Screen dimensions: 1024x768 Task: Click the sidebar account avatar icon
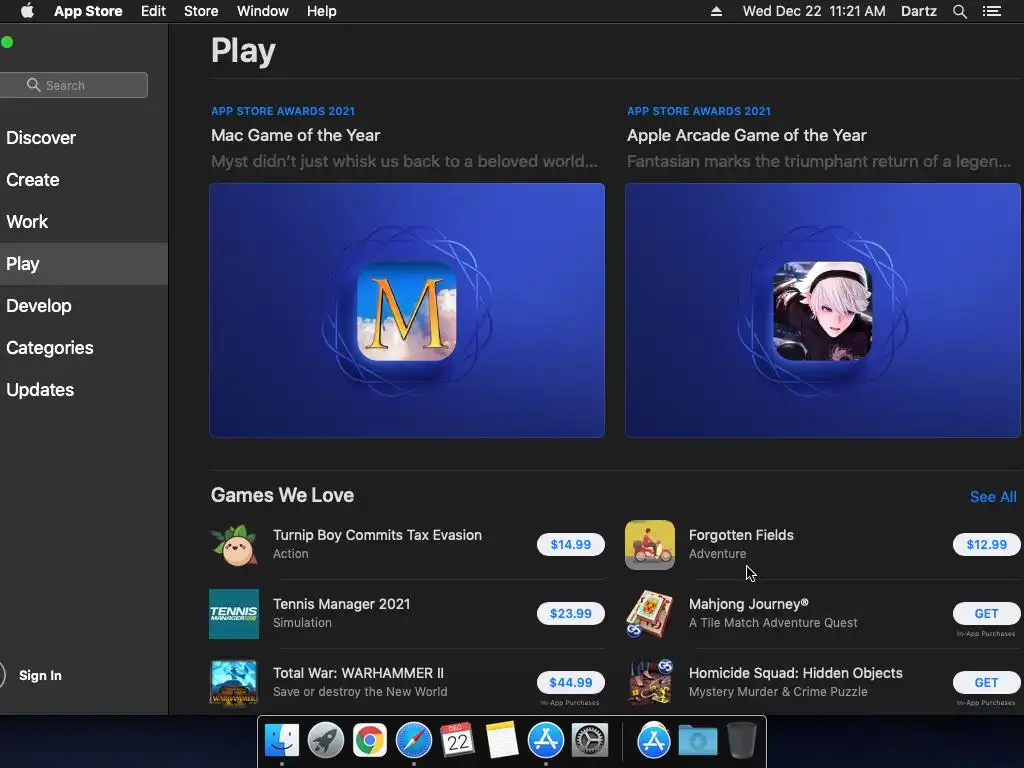point(1,675)
